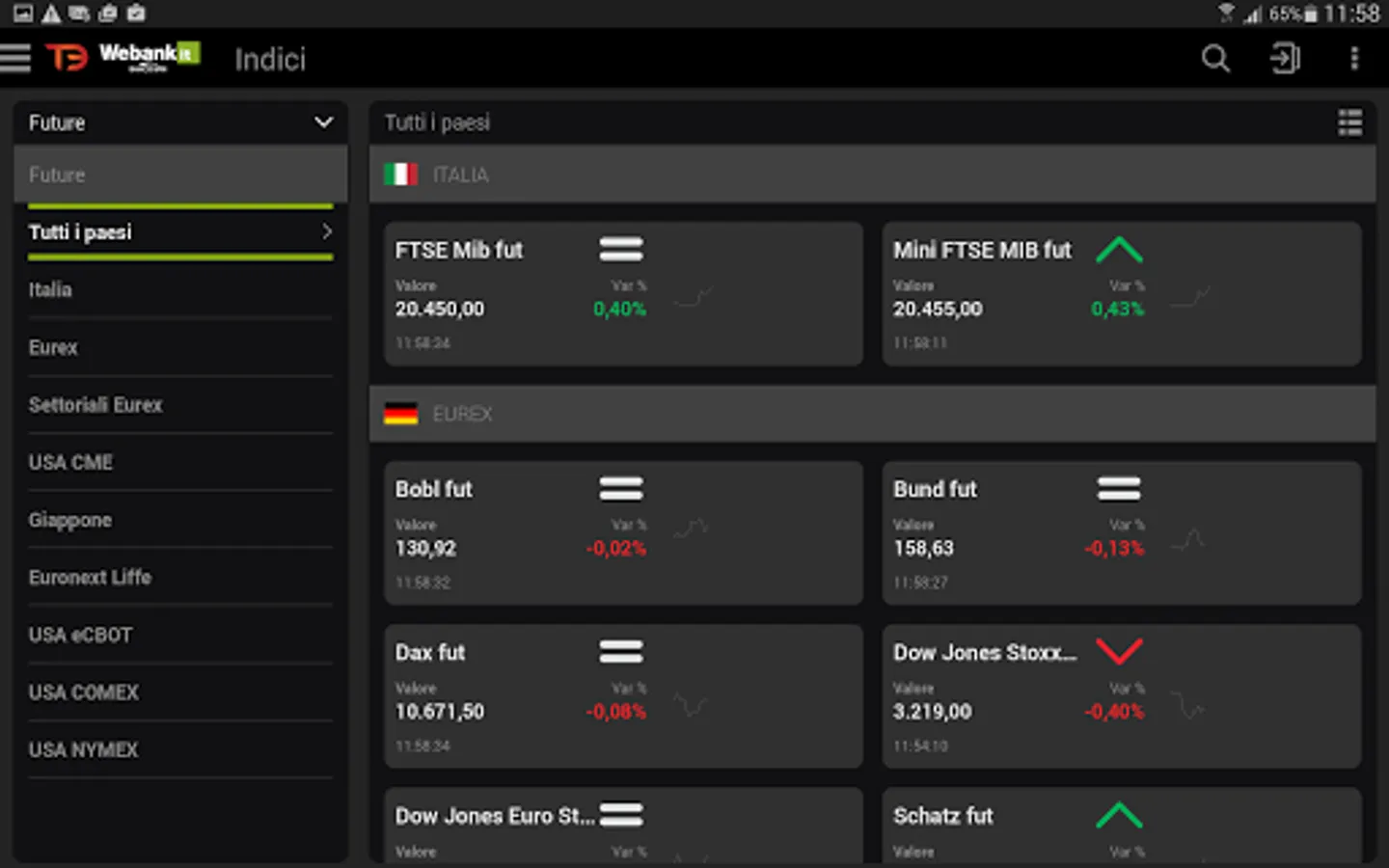This screenshot has width=1389, height=868.
Task: Choose Settoriali Eurex from the sidebar
Action: point(180,405)
